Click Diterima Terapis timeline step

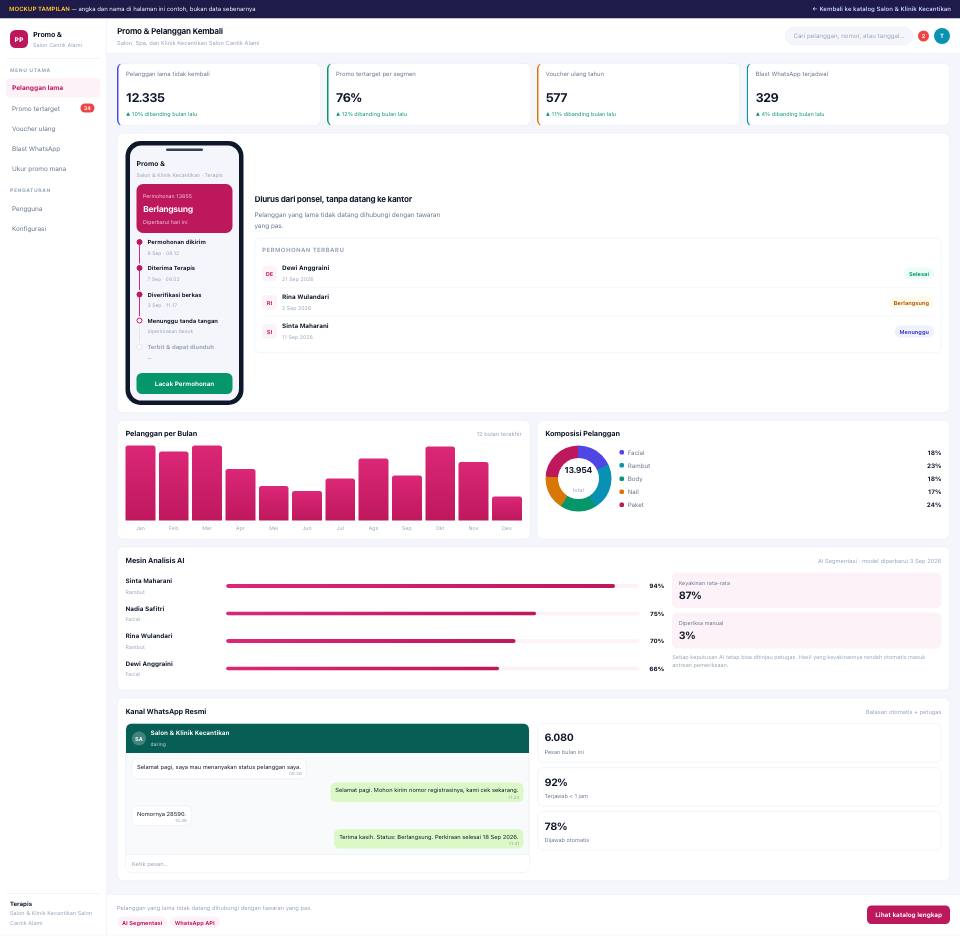(184, 273)
